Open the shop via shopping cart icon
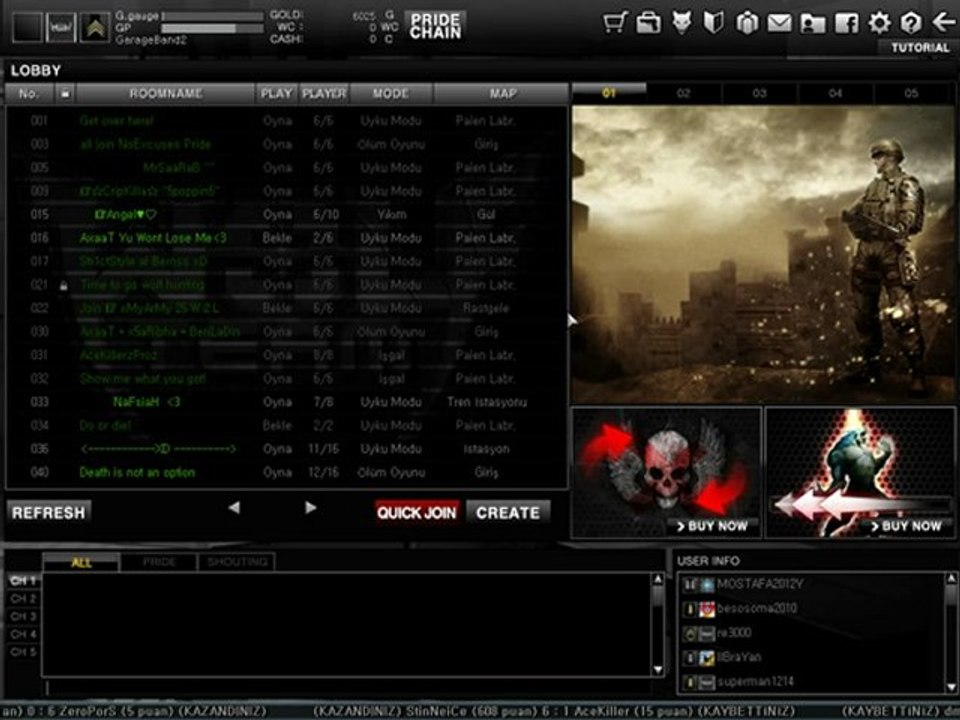960x720 pixels. pyautogui.click(x=615, y=23)
